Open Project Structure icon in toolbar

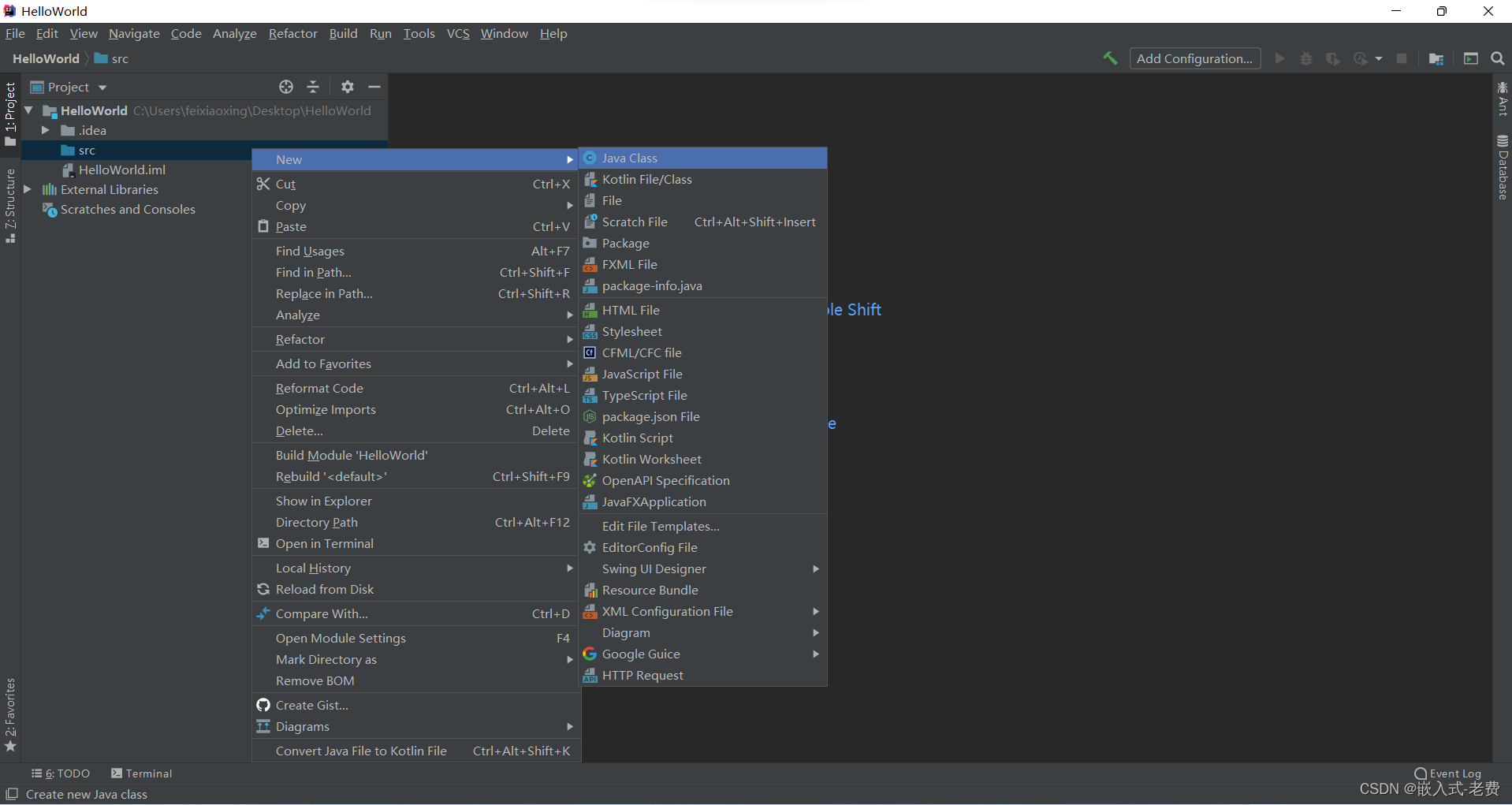pos(1436,58)
